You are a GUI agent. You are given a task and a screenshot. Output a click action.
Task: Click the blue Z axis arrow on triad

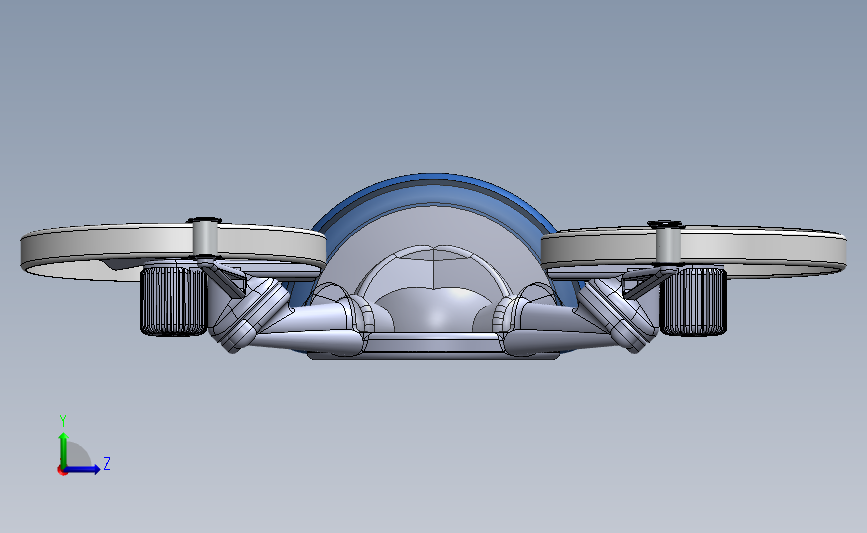click(83, 469)
